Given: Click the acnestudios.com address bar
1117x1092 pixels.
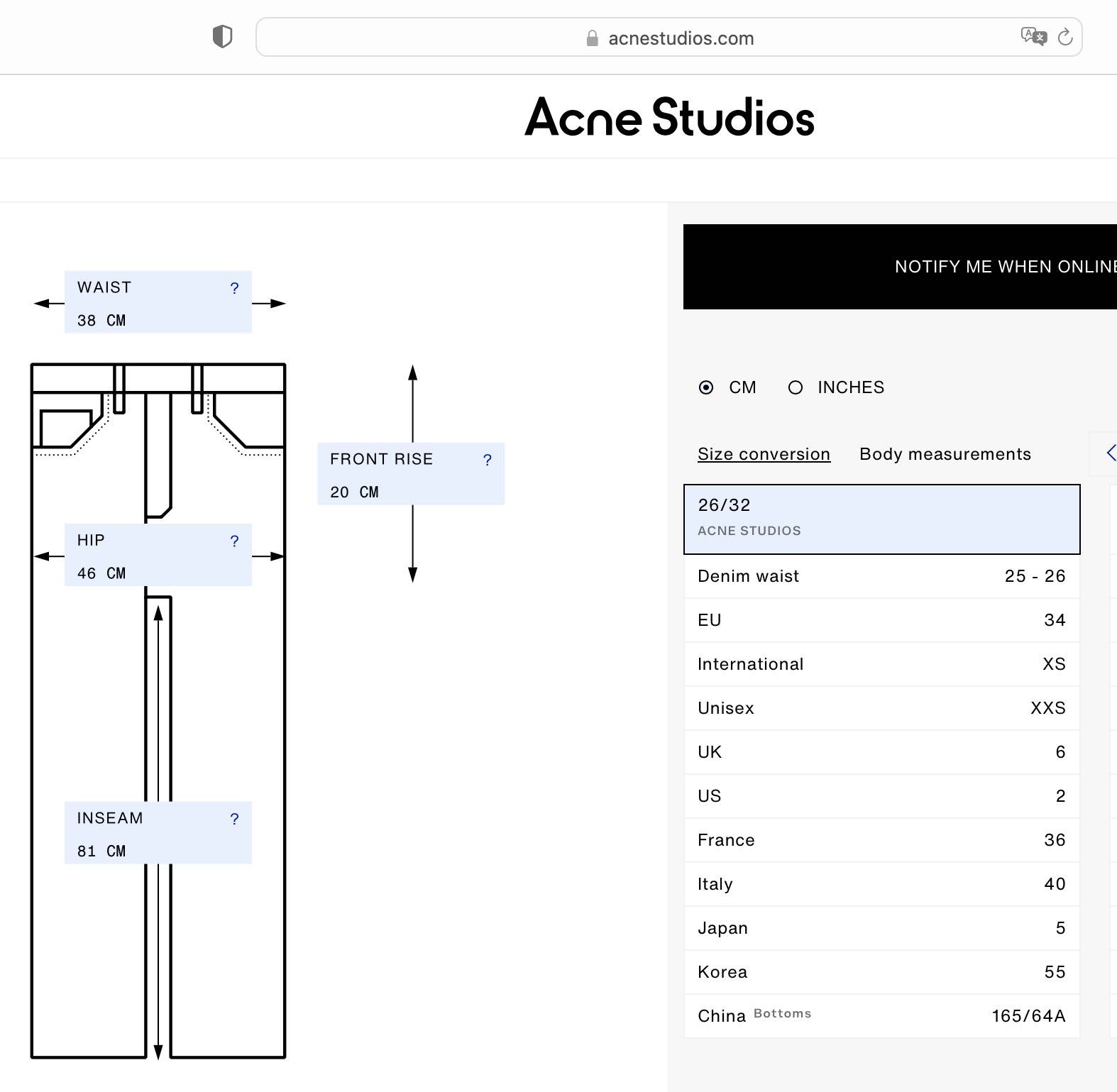Looking at the screenshot, I should pyautogui.click(x=668, y=38).
